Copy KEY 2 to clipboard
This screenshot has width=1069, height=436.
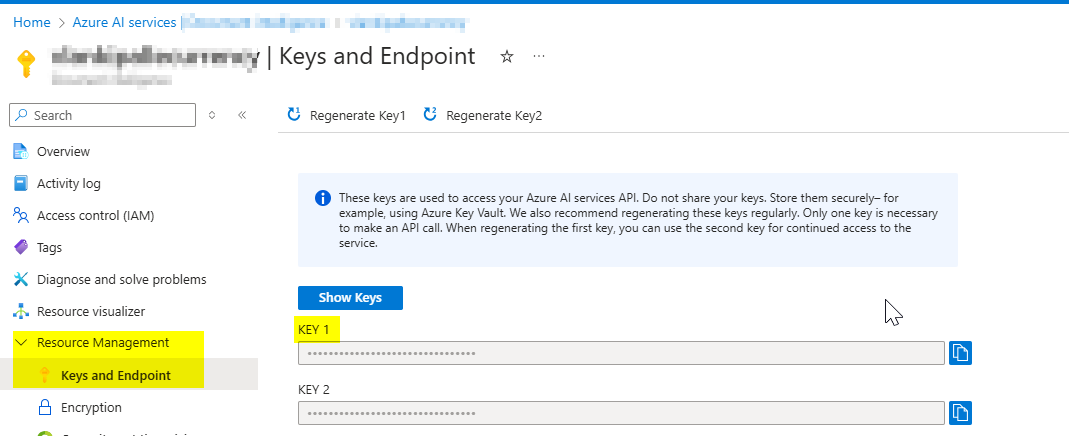(960, 413)
